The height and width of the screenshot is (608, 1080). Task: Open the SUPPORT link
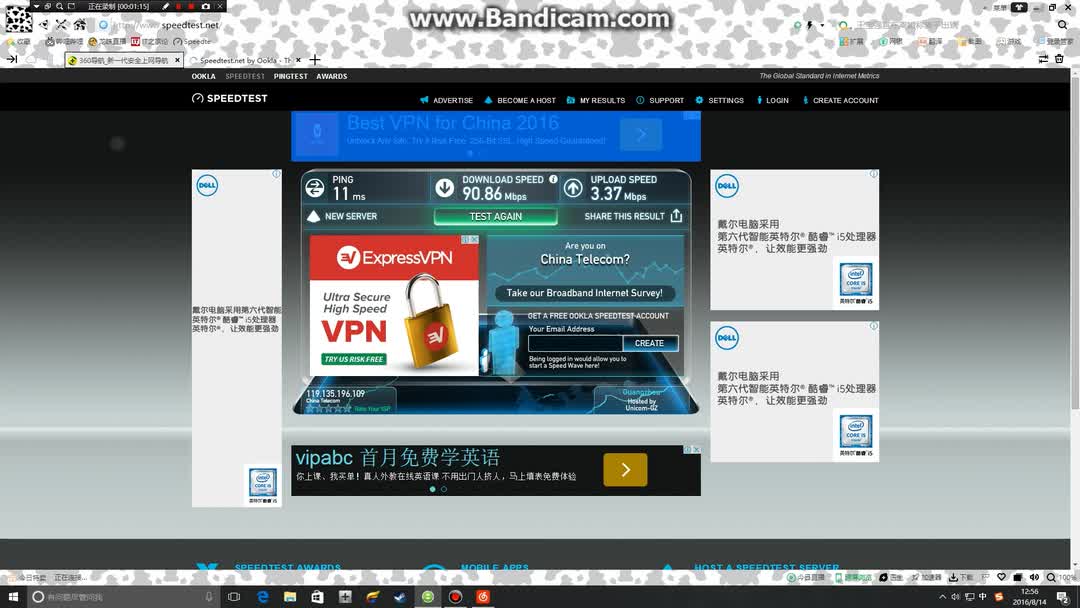point(660,101)
